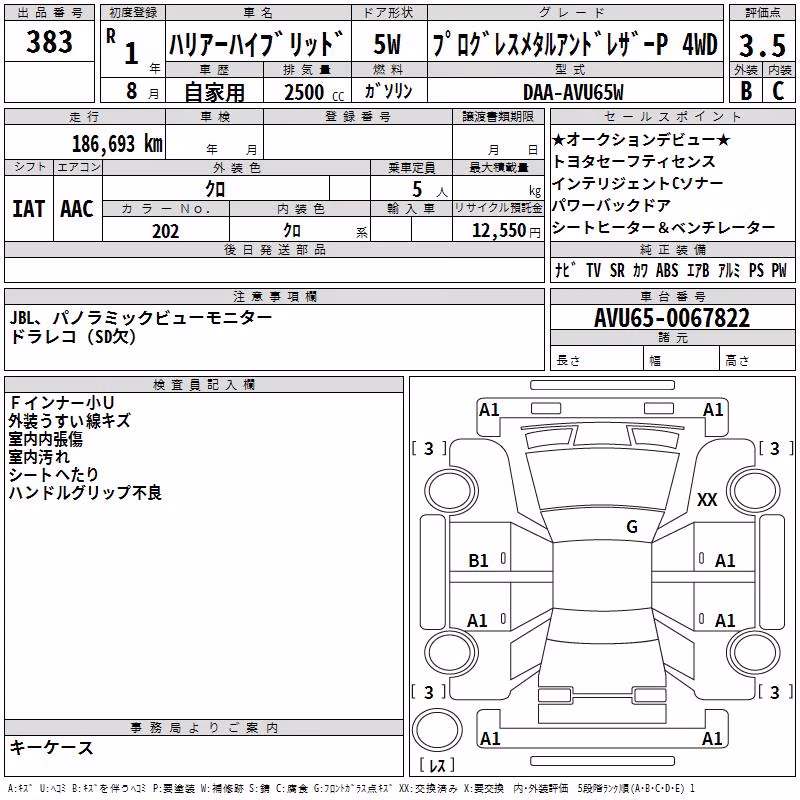Select sales point トヨタセーフティセンス
The image size is (800, 800).
point(634,161)
